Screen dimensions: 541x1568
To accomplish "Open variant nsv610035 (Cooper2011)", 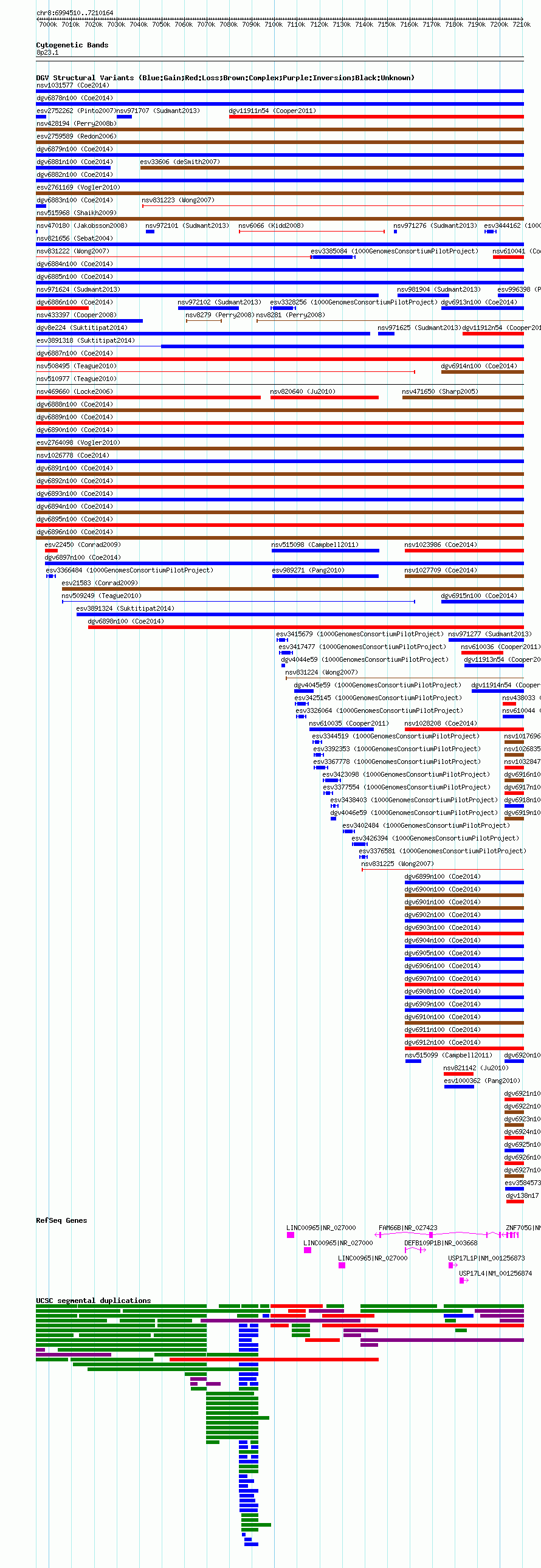I will [x=350, y=724].
